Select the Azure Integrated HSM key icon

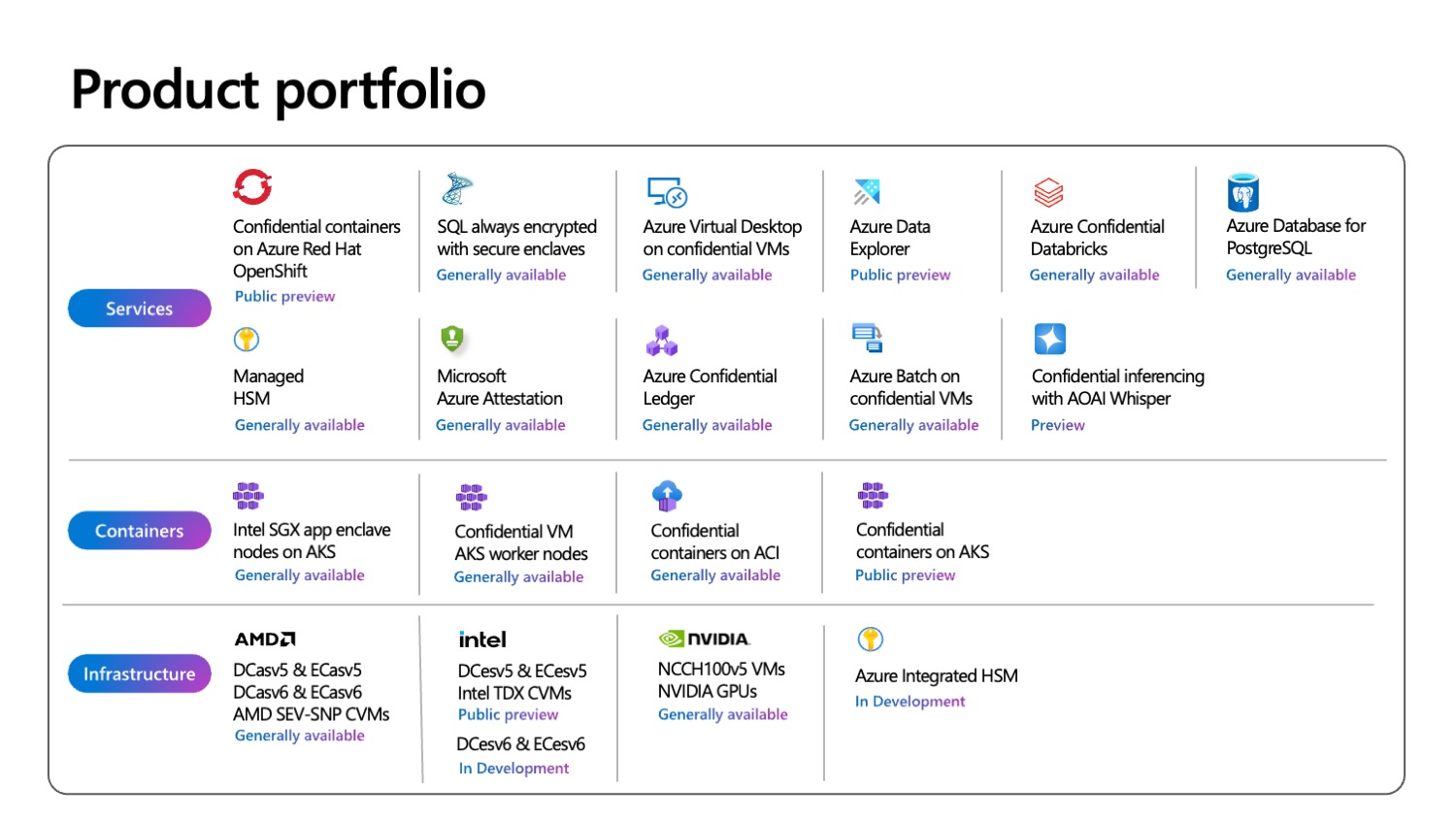(x=870, y=639)
